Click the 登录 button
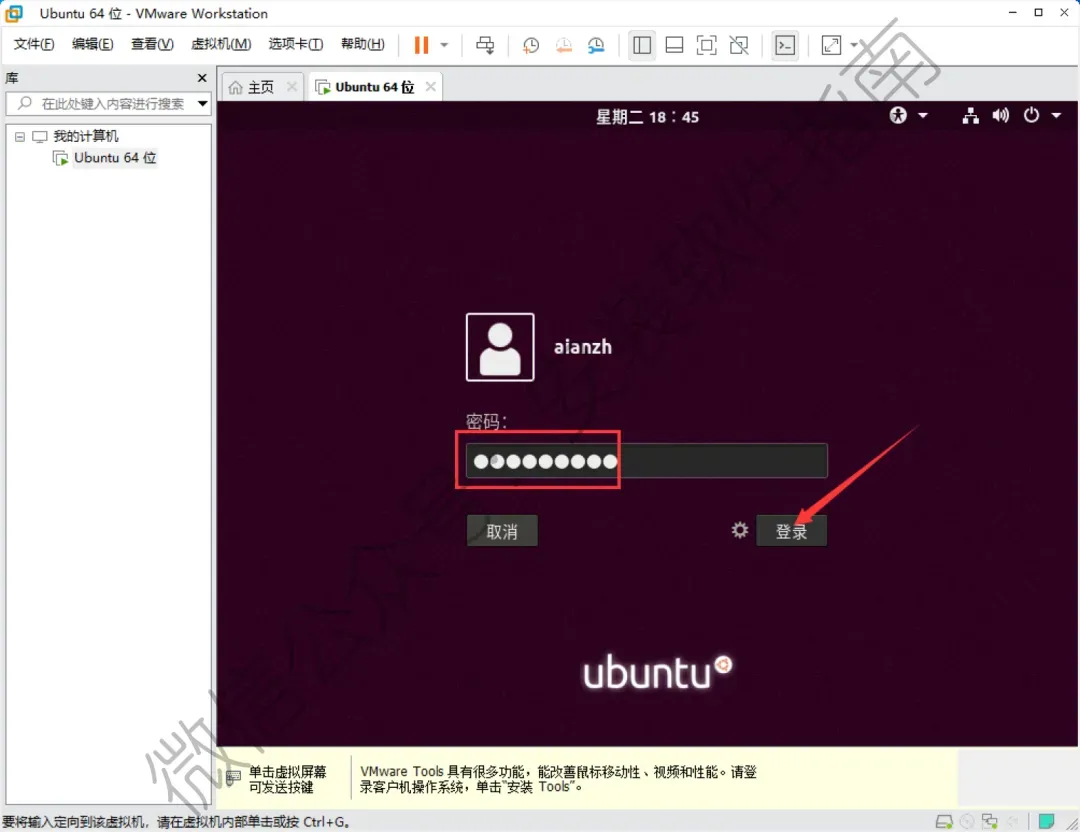The height and width of the screenshot is (832, 1080). pos(791,531)
